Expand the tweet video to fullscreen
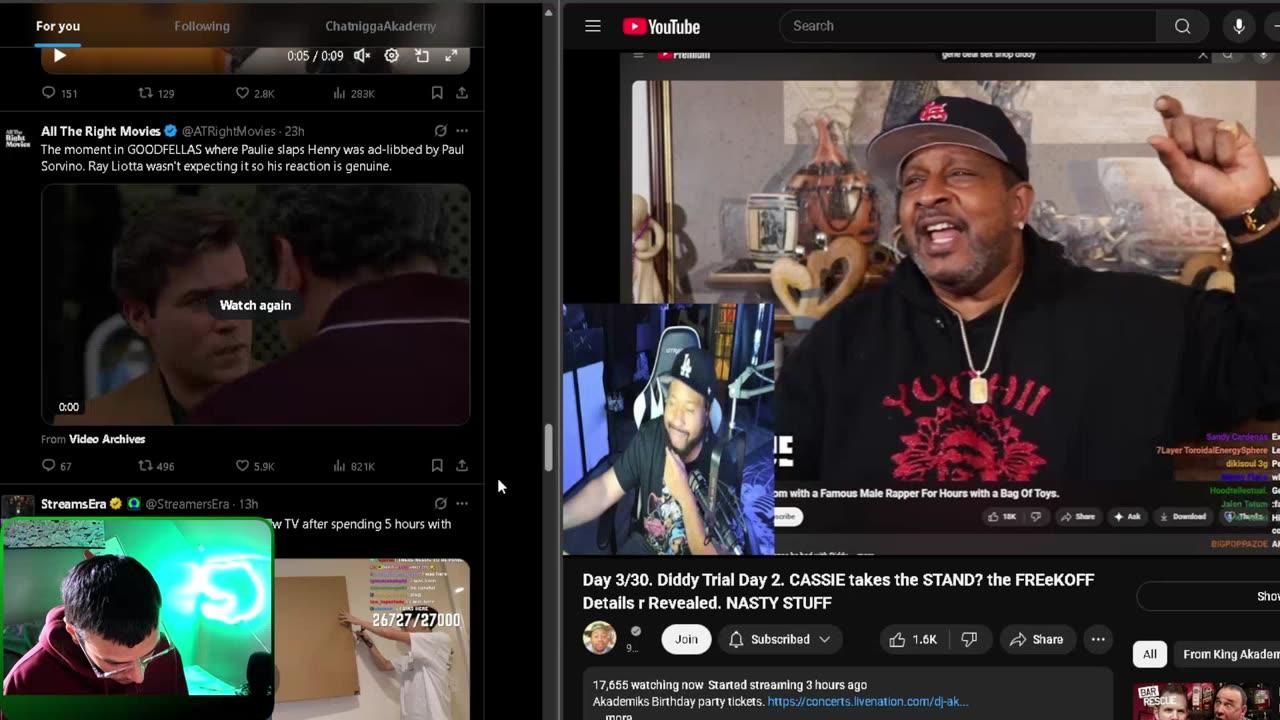Viewport: 1280px width, 720px height. pyautogui.click(x=452, y=56)
